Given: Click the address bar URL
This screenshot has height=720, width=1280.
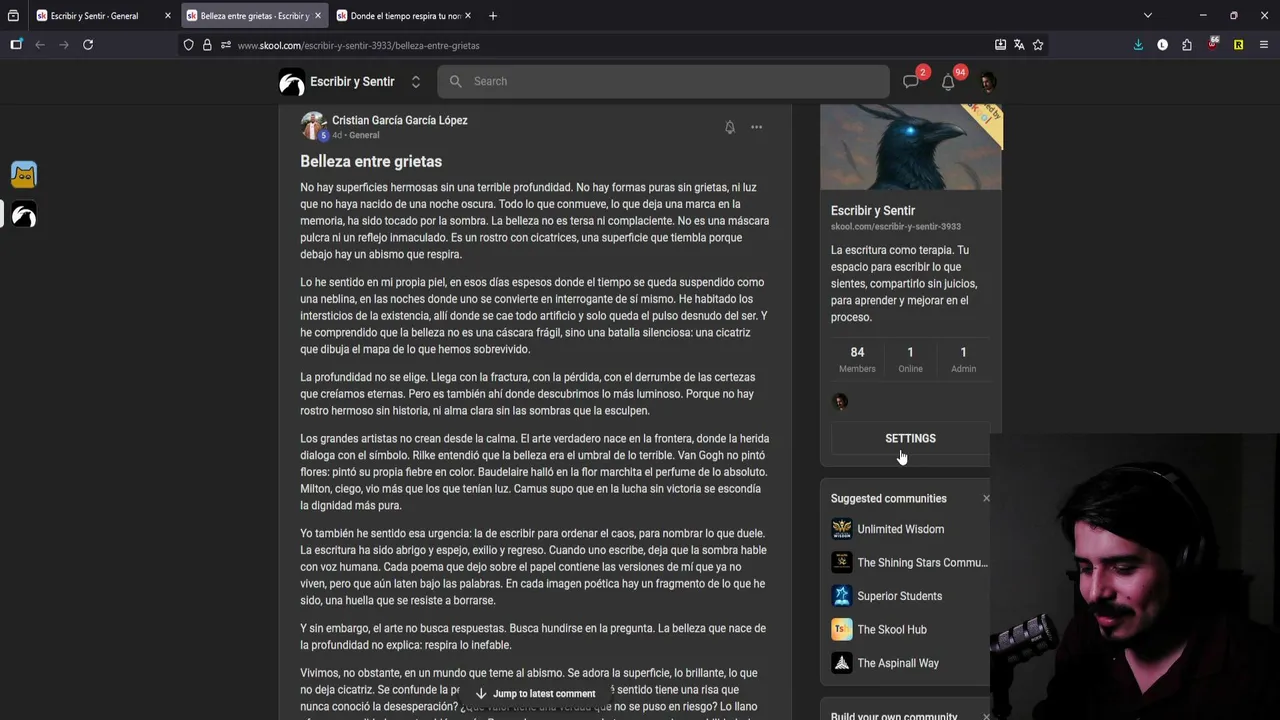Looking at the screenshot, I should [x=358, y=45].
